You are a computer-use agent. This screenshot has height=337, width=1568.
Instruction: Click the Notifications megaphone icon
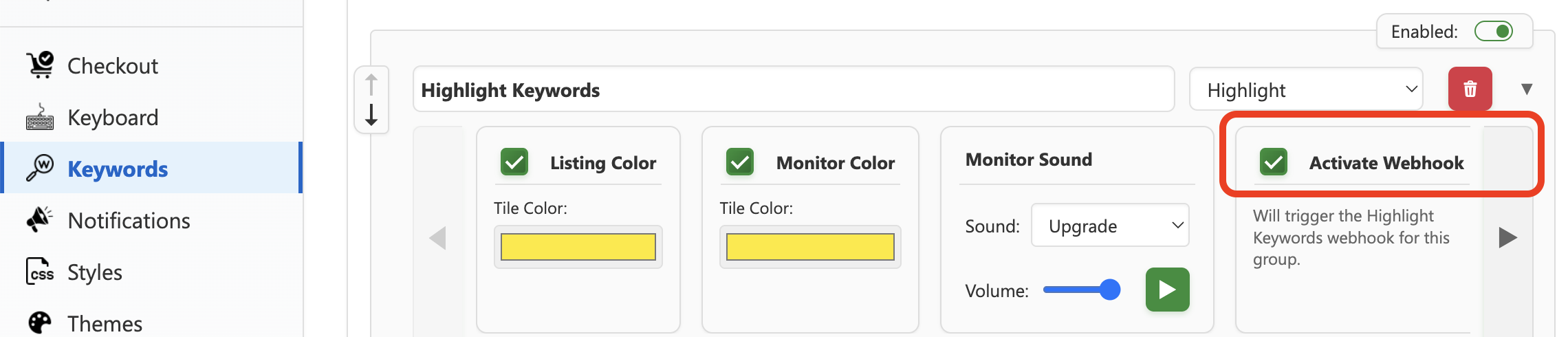(40, 220)
